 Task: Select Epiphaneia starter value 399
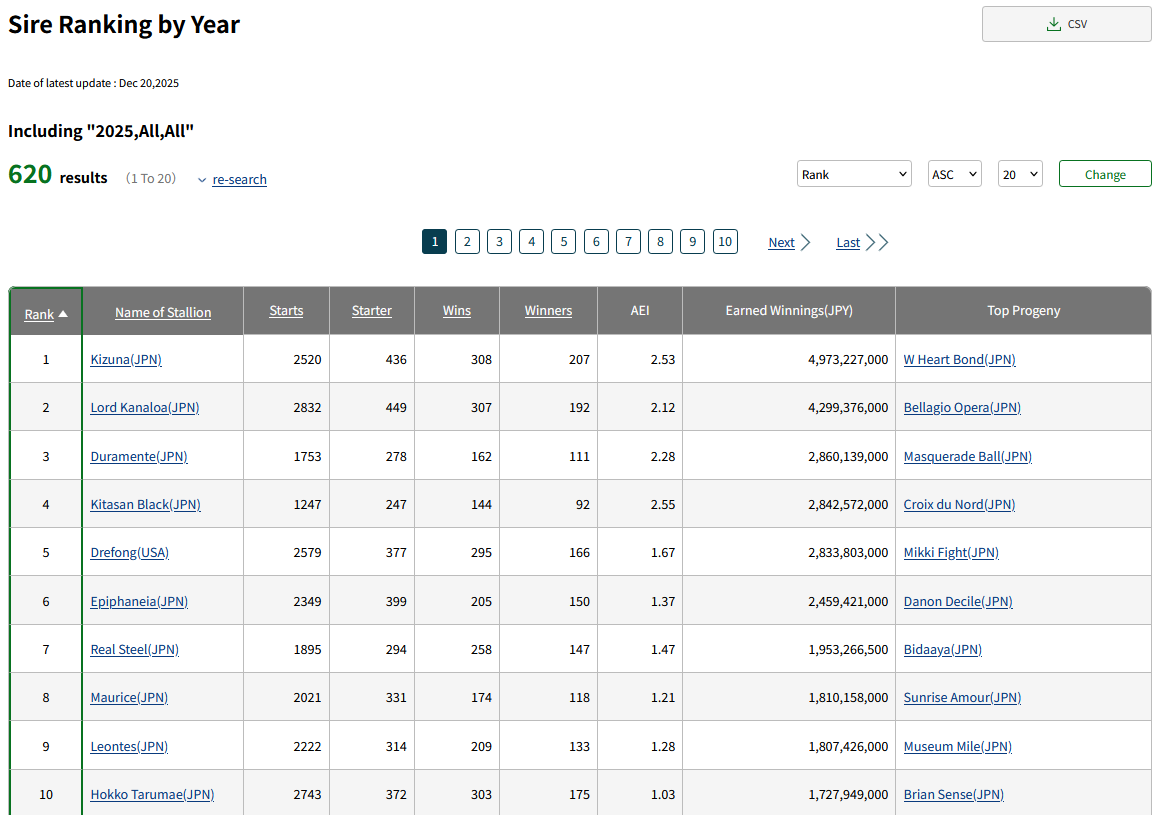click(396, 602)
